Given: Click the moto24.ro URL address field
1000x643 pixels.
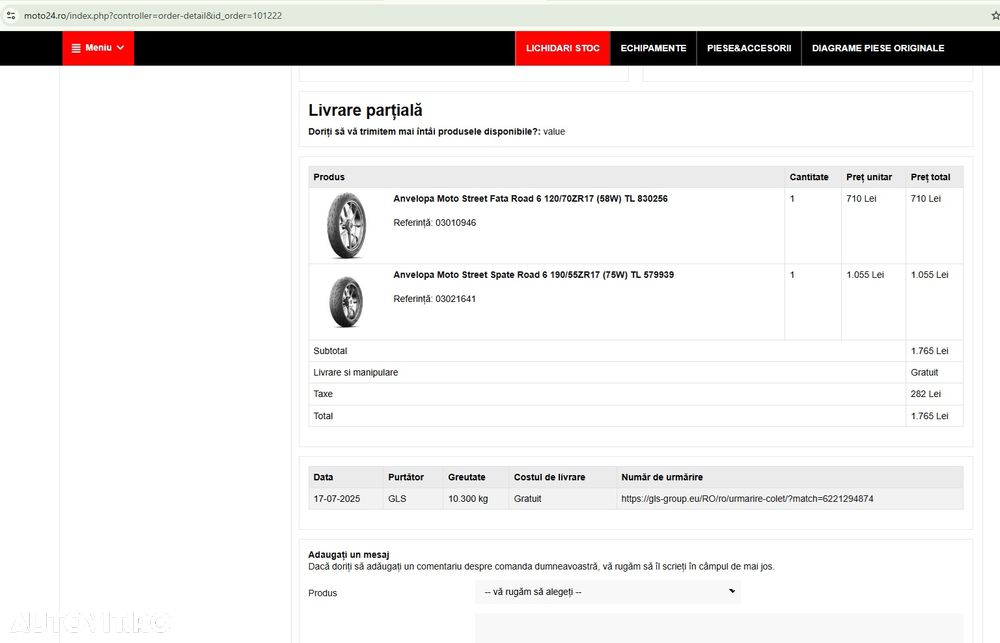Looking at the screenshot, I should click(153, 15).
